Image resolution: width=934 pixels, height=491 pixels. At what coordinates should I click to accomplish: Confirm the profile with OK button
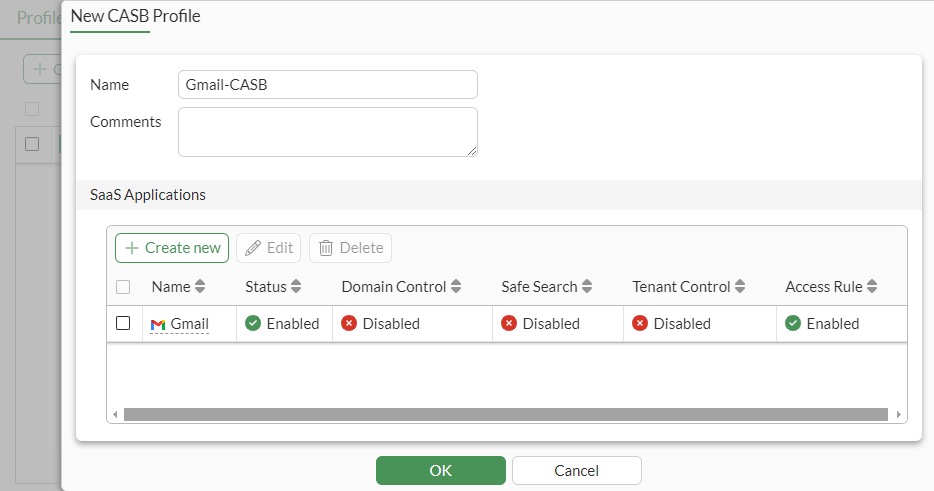[440, 470]
